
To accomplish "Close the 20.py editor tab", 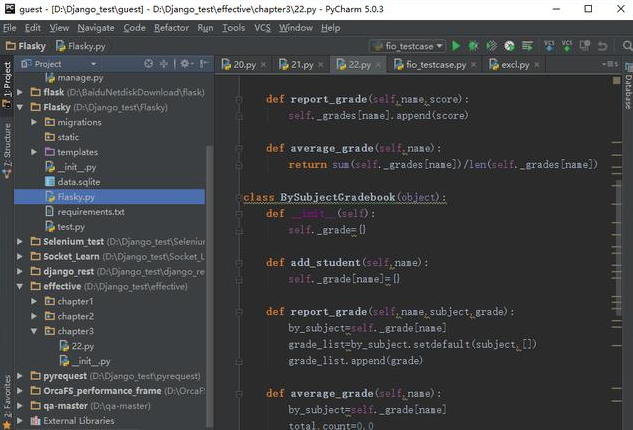I will pos(264,64).
